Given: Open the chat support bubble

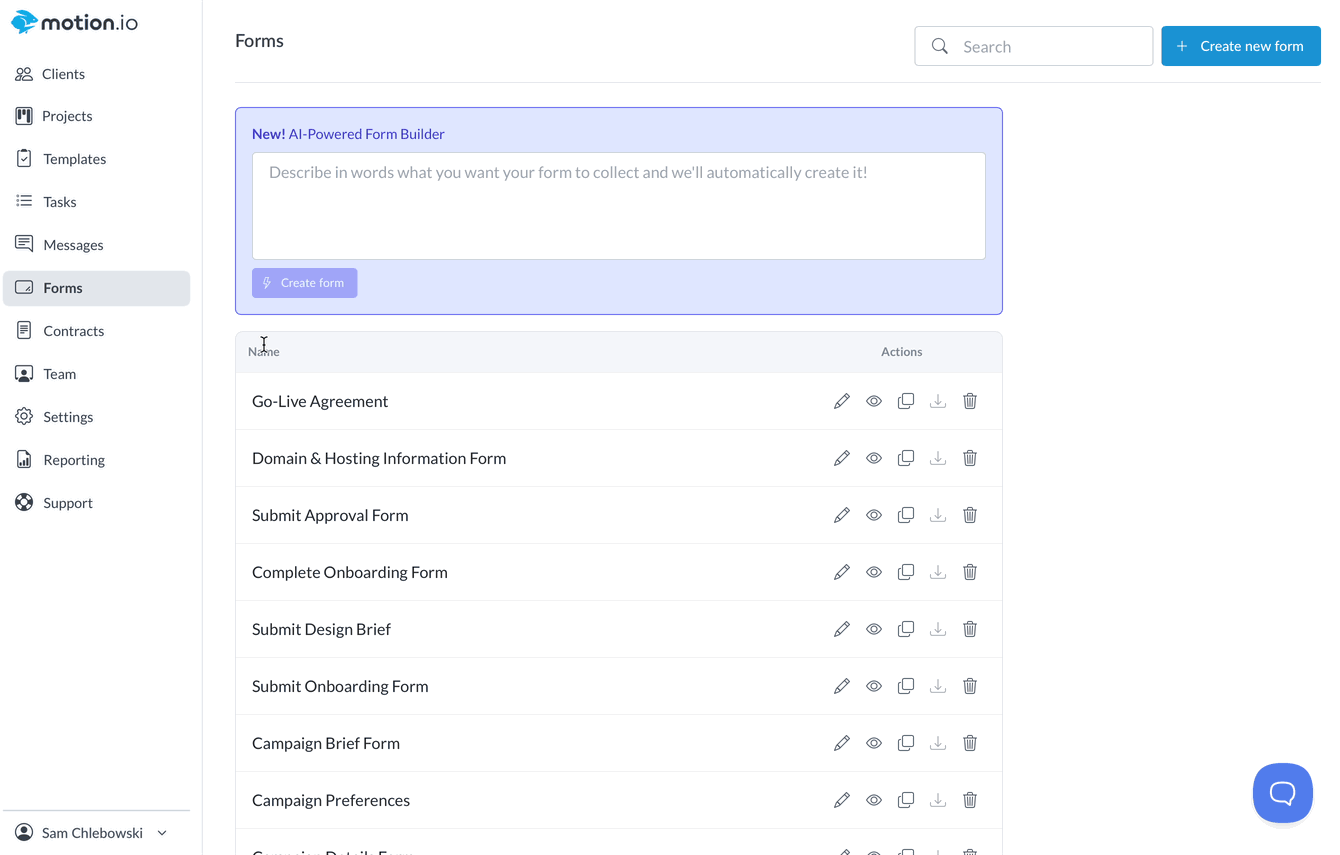Looking at the screenshot, I should click(1282, 793).
